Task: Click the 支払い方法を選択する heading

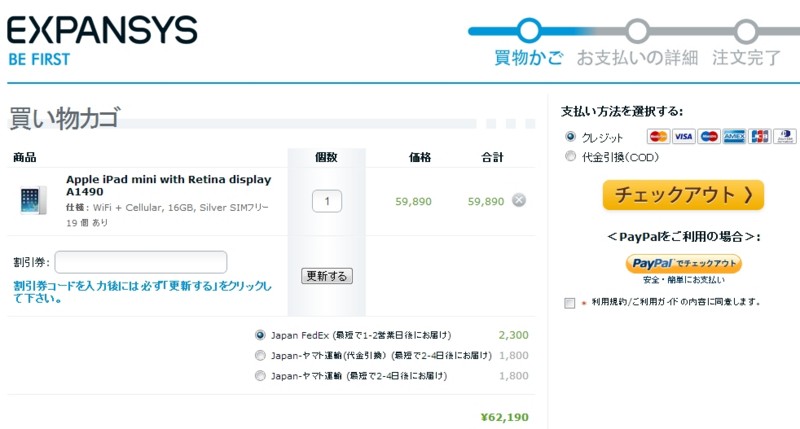Action: [x=622, y=111]
